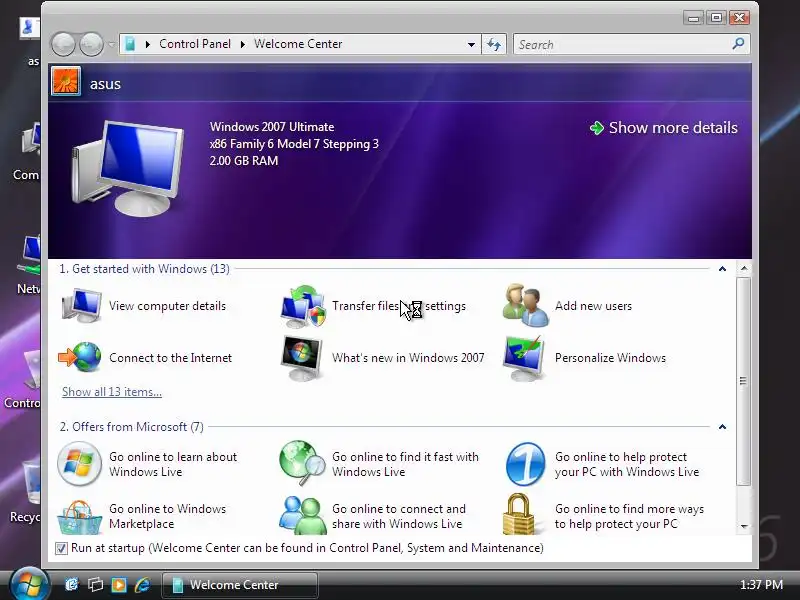Toggle the Run at startup checkbox

point(61,548)
